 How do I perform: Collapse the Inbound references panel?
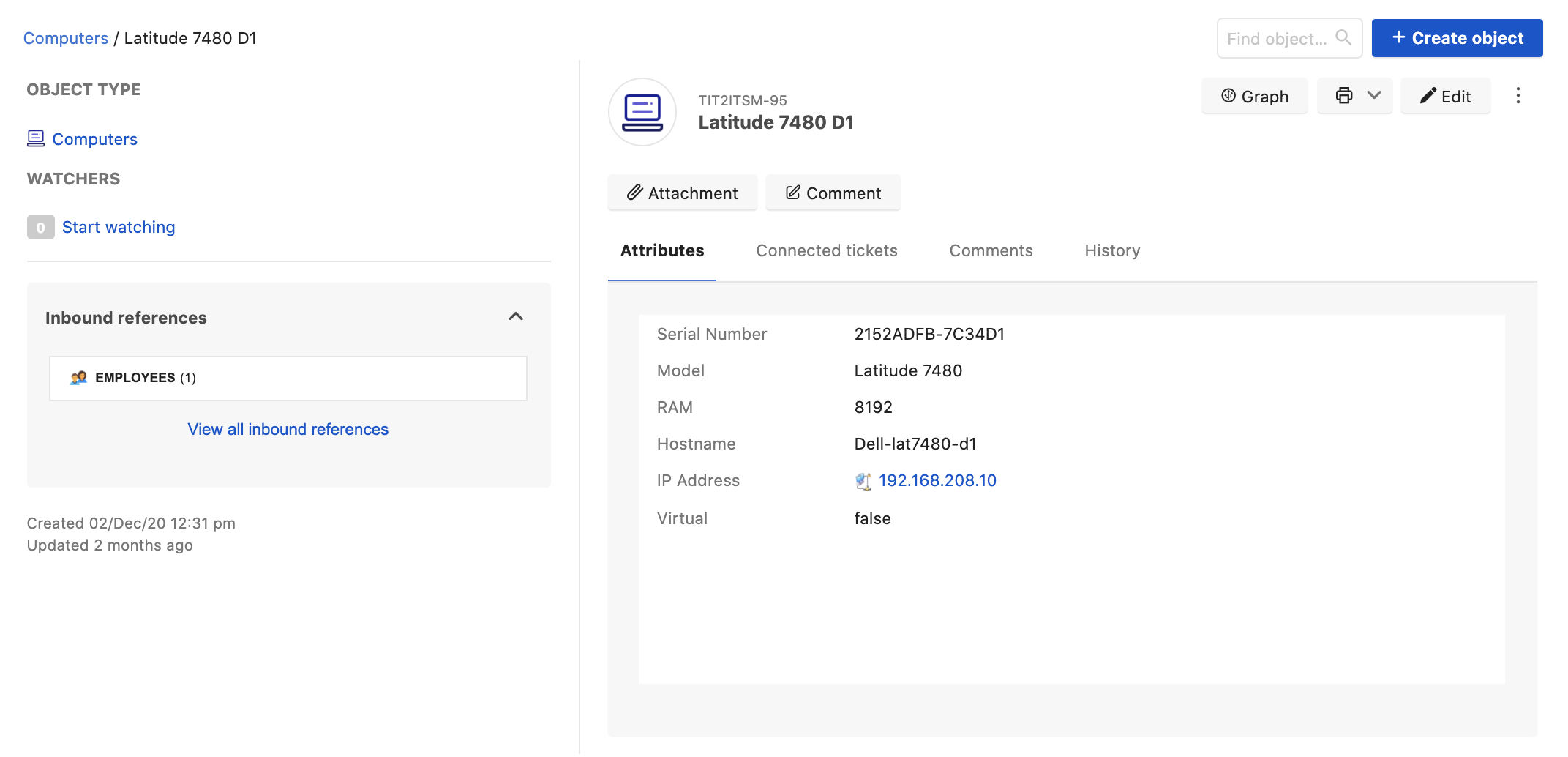[x=516, y=317]
